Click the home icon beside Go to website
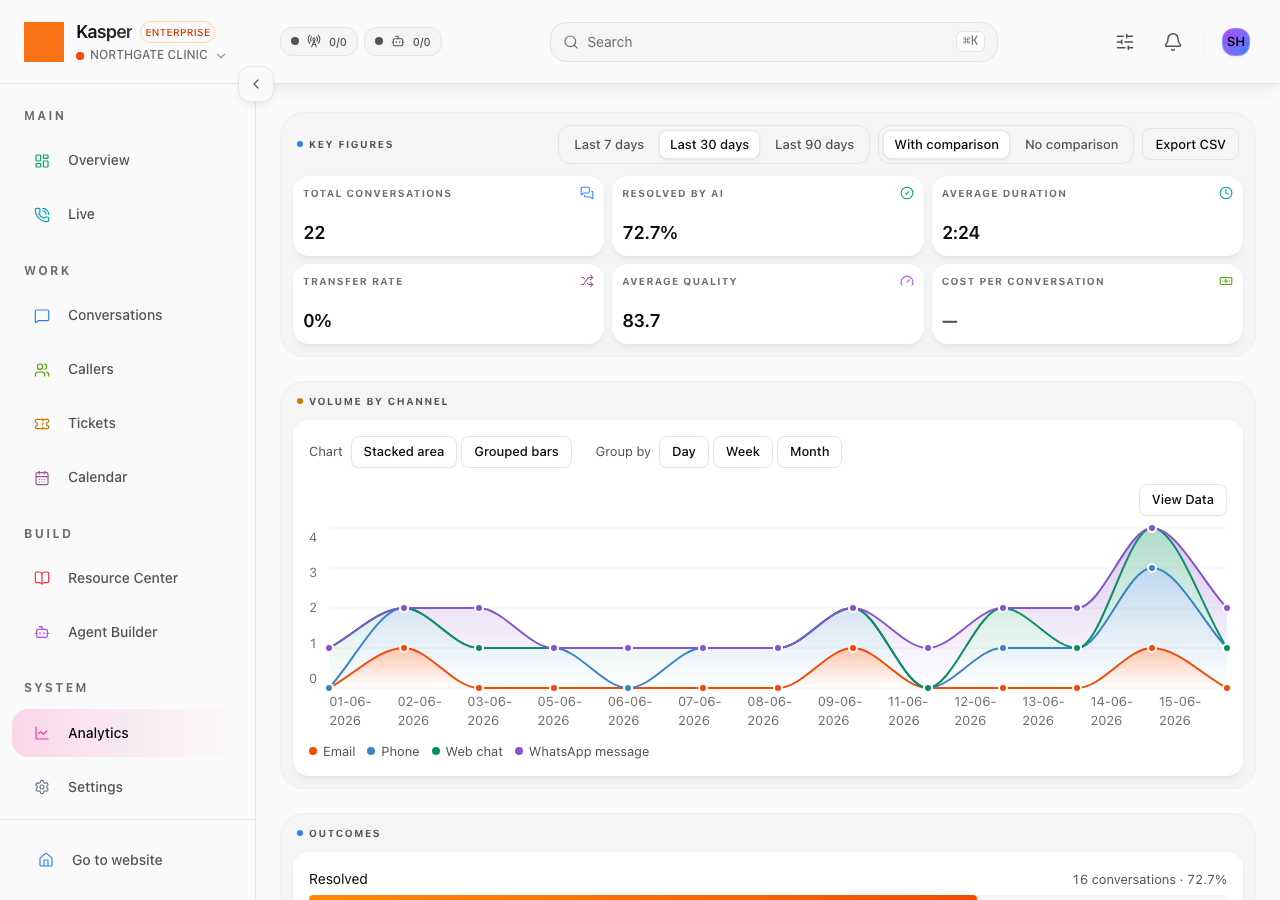The height and width of the screenshot is (900, 1280). coord(46,860)
